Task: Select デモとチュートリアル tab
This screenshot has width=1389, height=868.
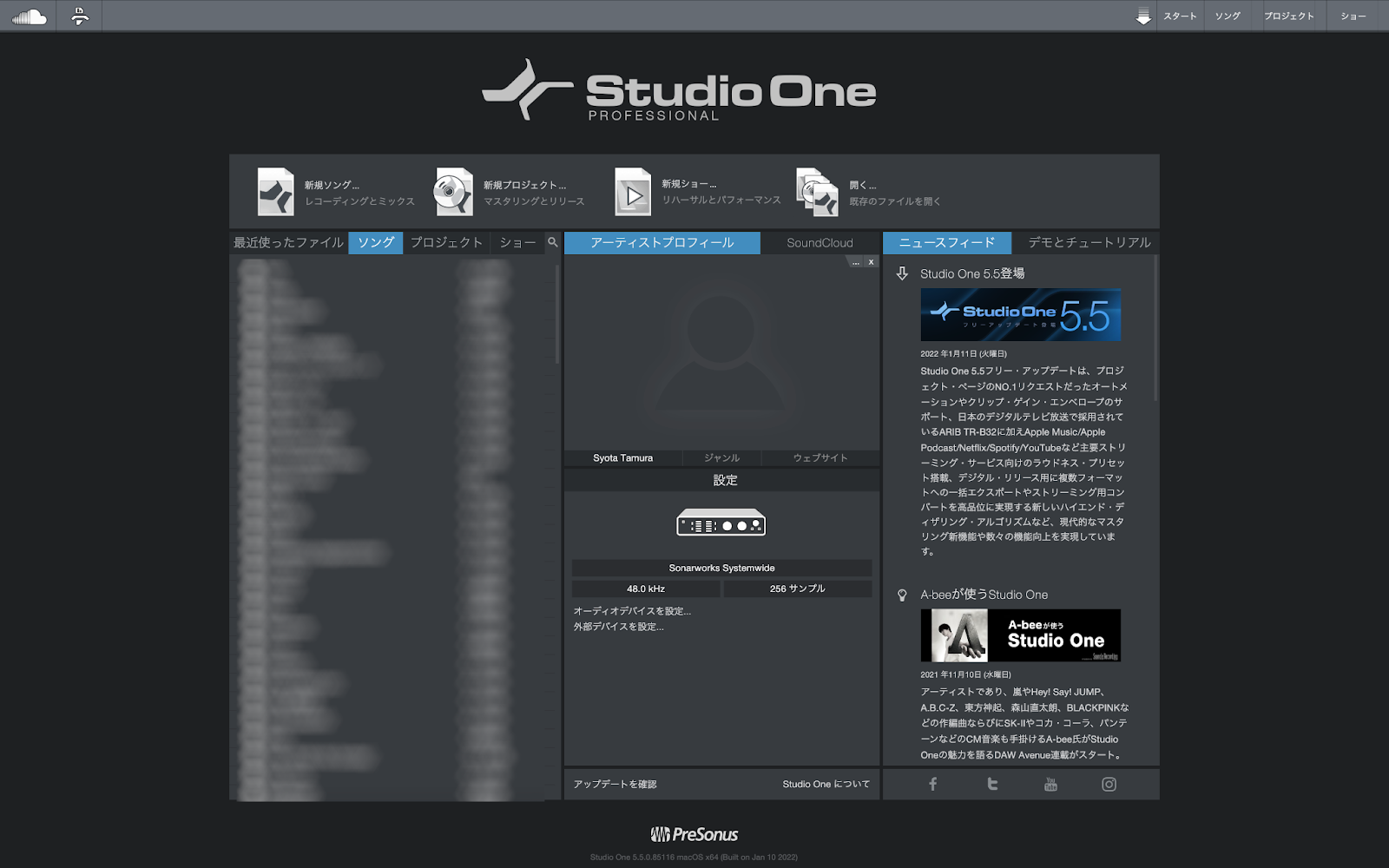Action: pos(1089,242)
